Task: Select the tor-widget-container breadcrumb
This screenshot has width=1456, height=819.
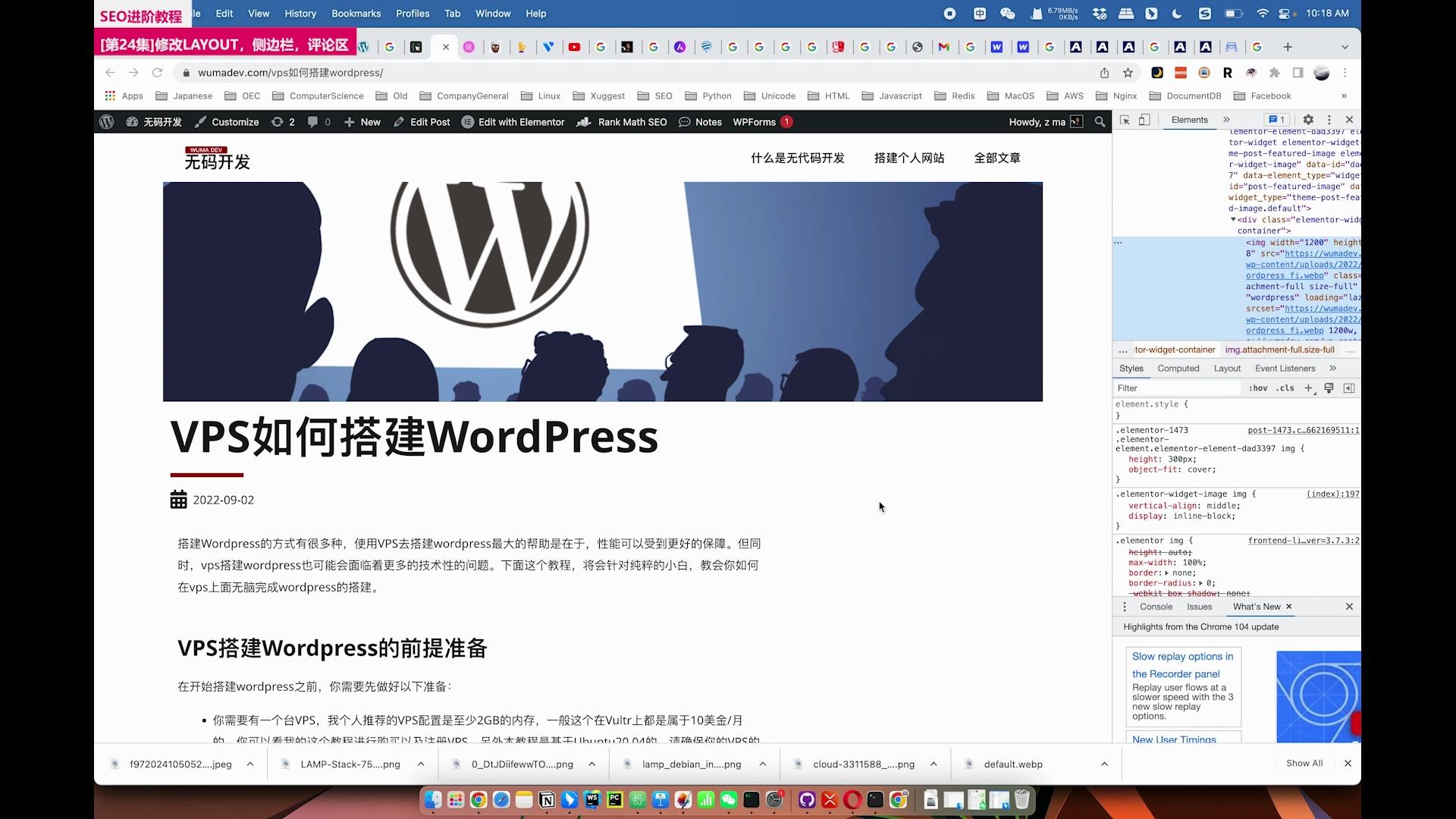Action: point(1175,350)
